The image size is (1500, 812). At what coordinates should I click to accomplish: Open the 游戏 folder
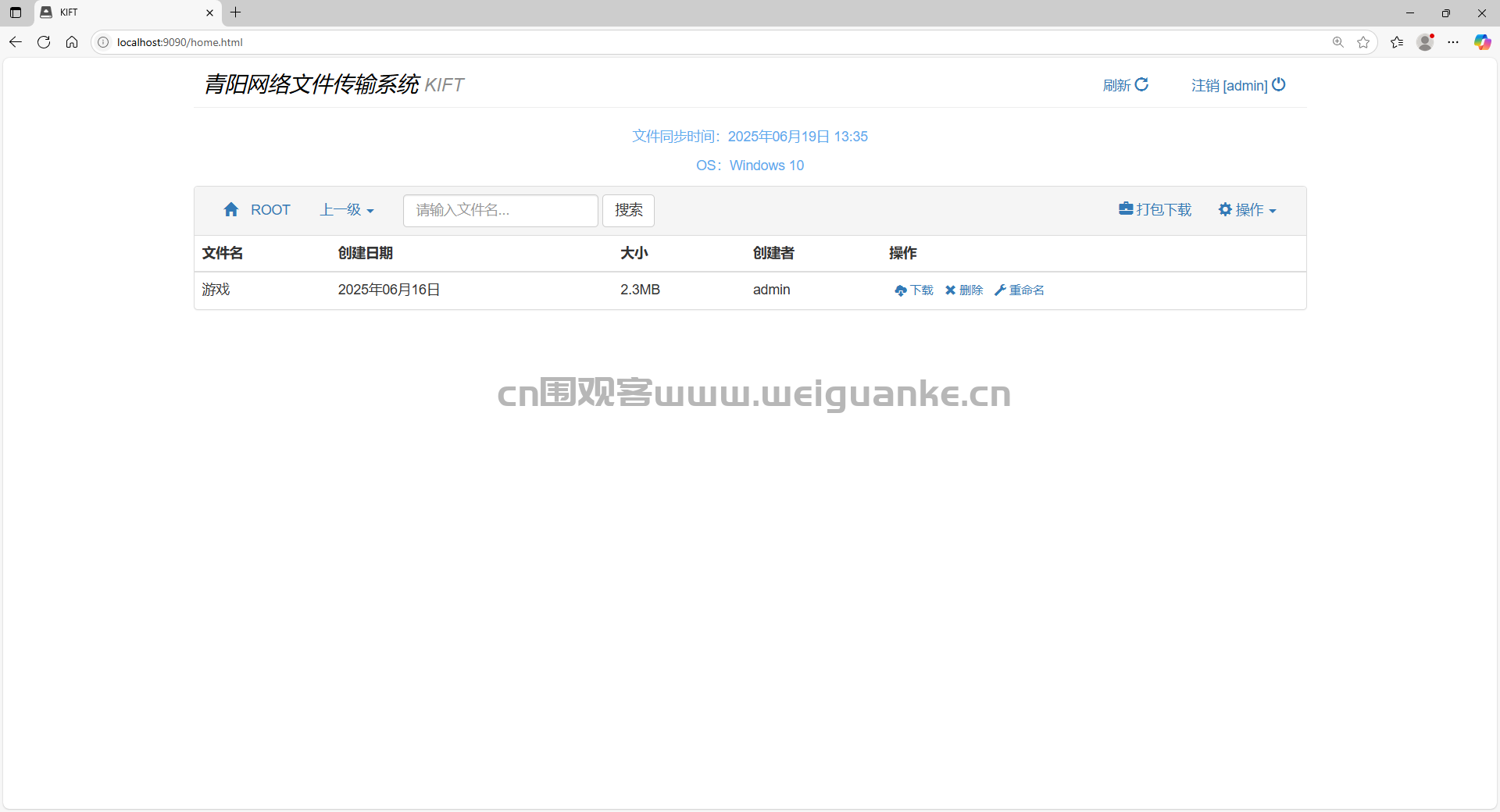click(216, 290)
